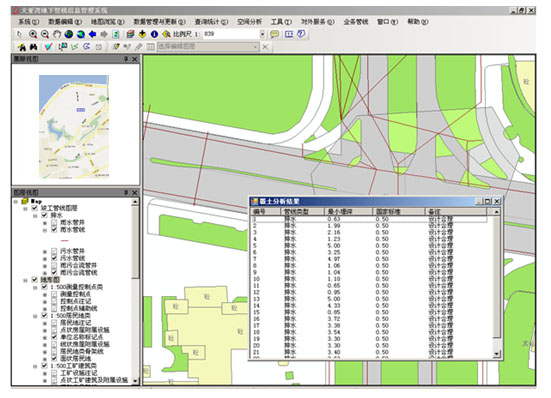Click the results table scrollbar down arrow
This screenshot has width=551, height=398.
(496, 354)
